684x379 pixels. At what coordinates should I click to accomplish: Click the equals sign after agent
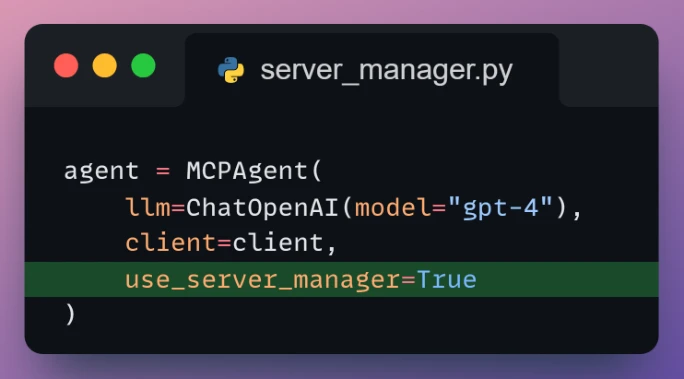click(x=163, y=171)
